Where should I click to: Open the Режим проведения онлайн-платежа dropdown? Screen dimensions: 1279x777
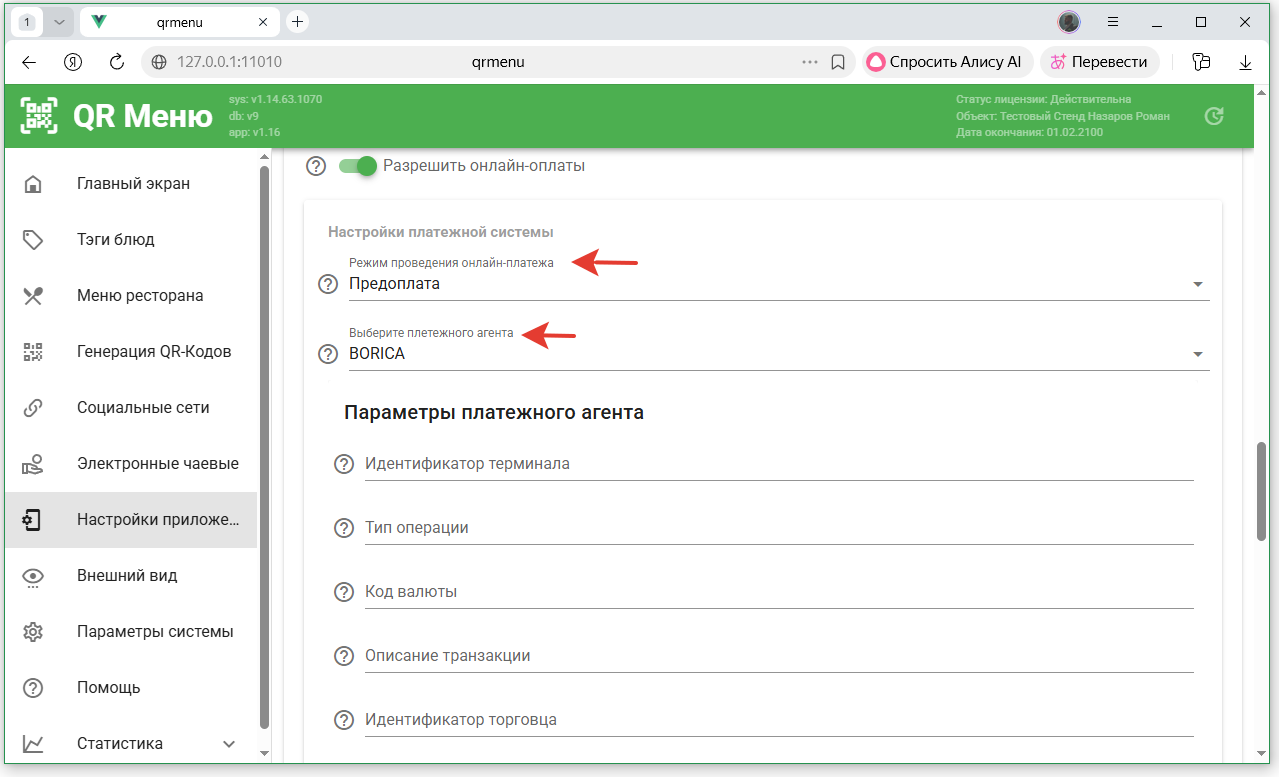click(x=778, y=284)
